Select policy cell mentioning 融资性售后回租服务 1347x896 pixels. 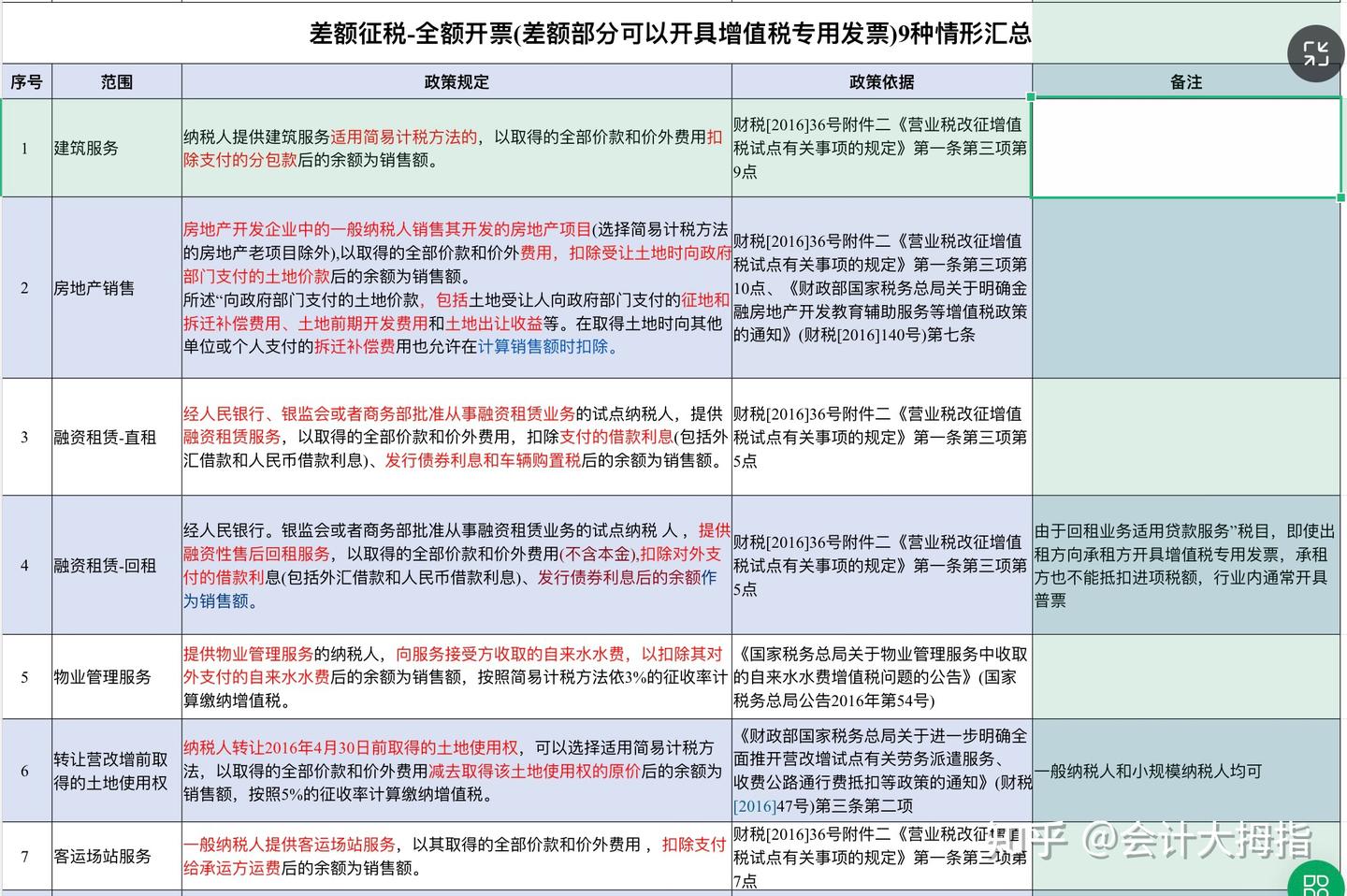456,565
